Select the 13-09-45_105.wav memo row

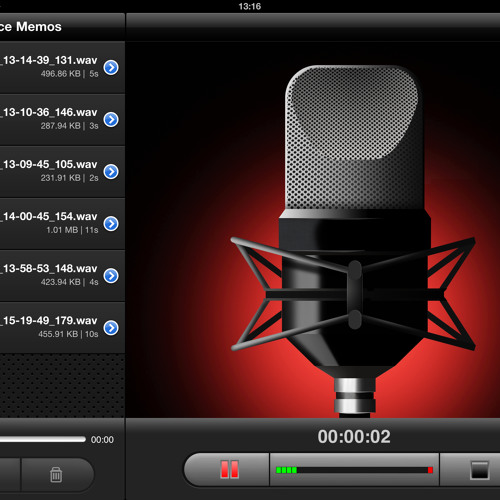click(x=62, y=171)
